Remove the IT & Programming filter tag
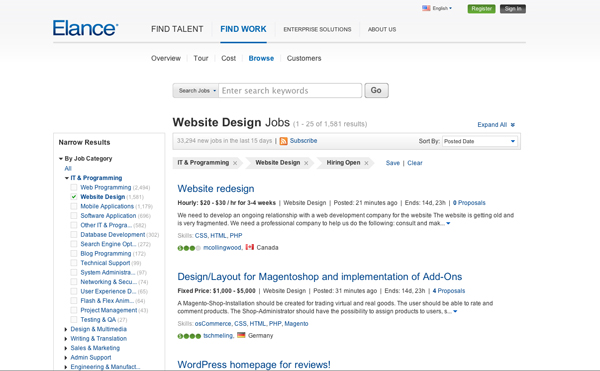The width and height of the screenshot is (600, 371). point(235,163)
